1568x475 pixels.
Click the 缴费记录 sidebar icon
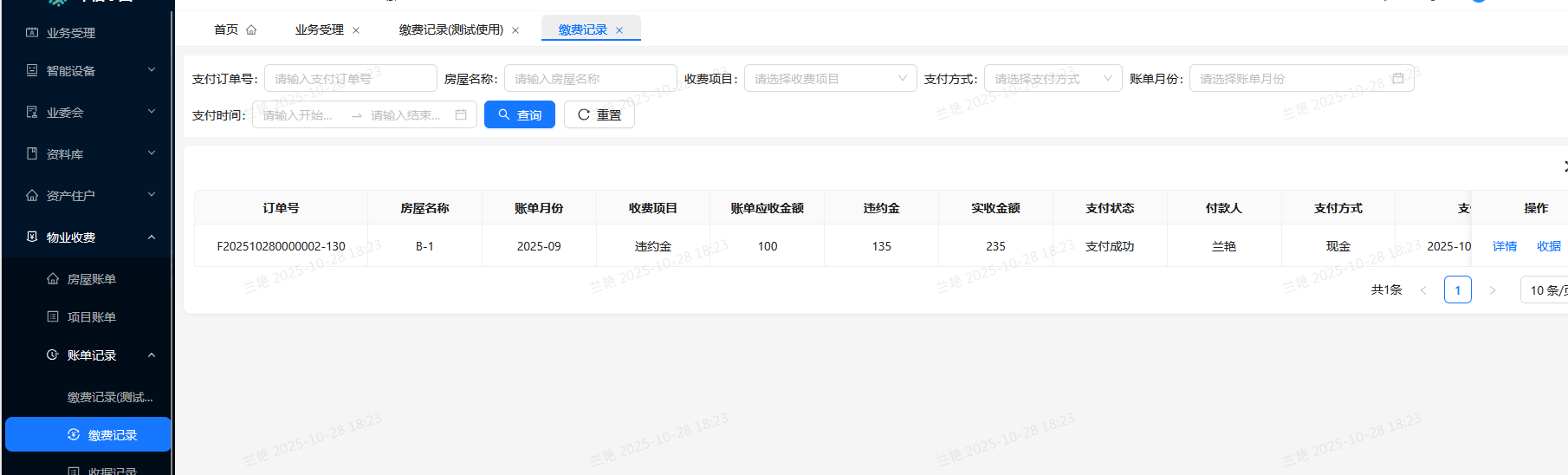pos(74,434)
